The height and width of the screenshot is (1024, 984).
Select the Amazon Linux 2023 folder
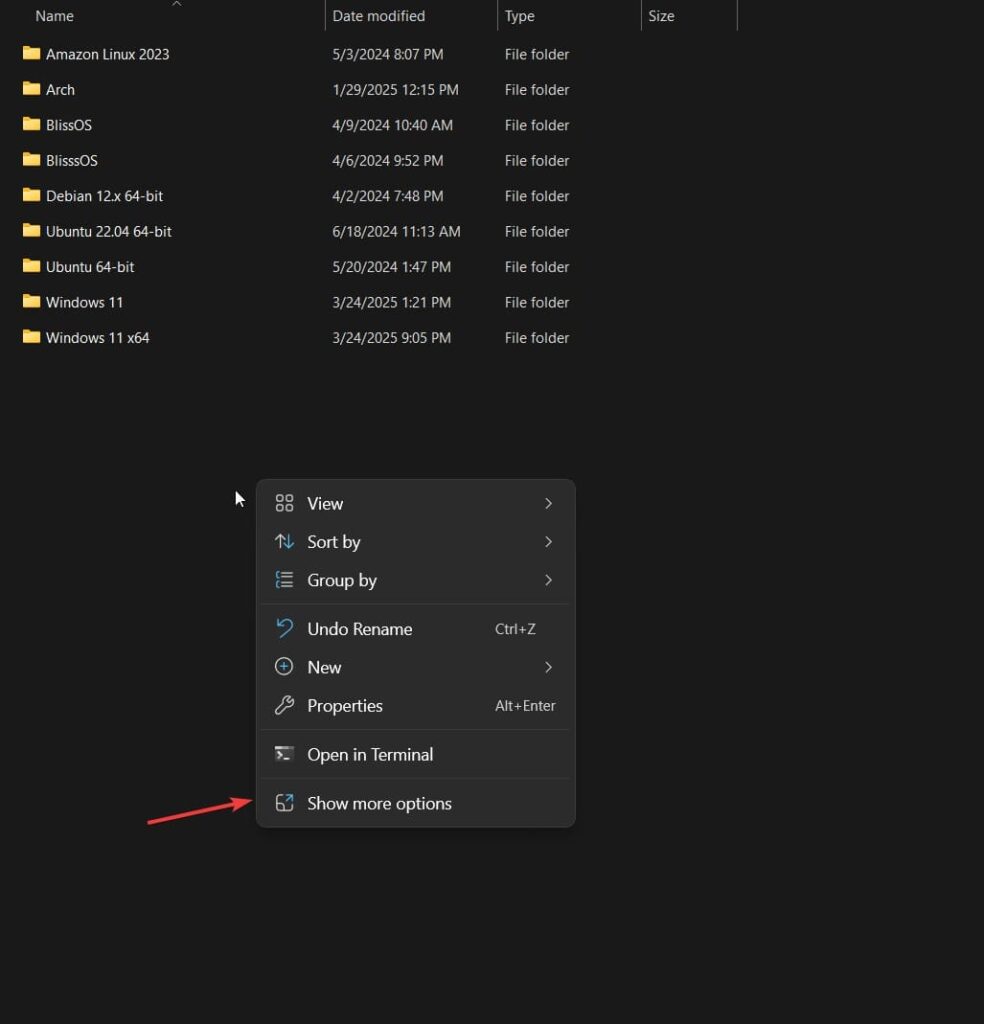tap(107, 54)
